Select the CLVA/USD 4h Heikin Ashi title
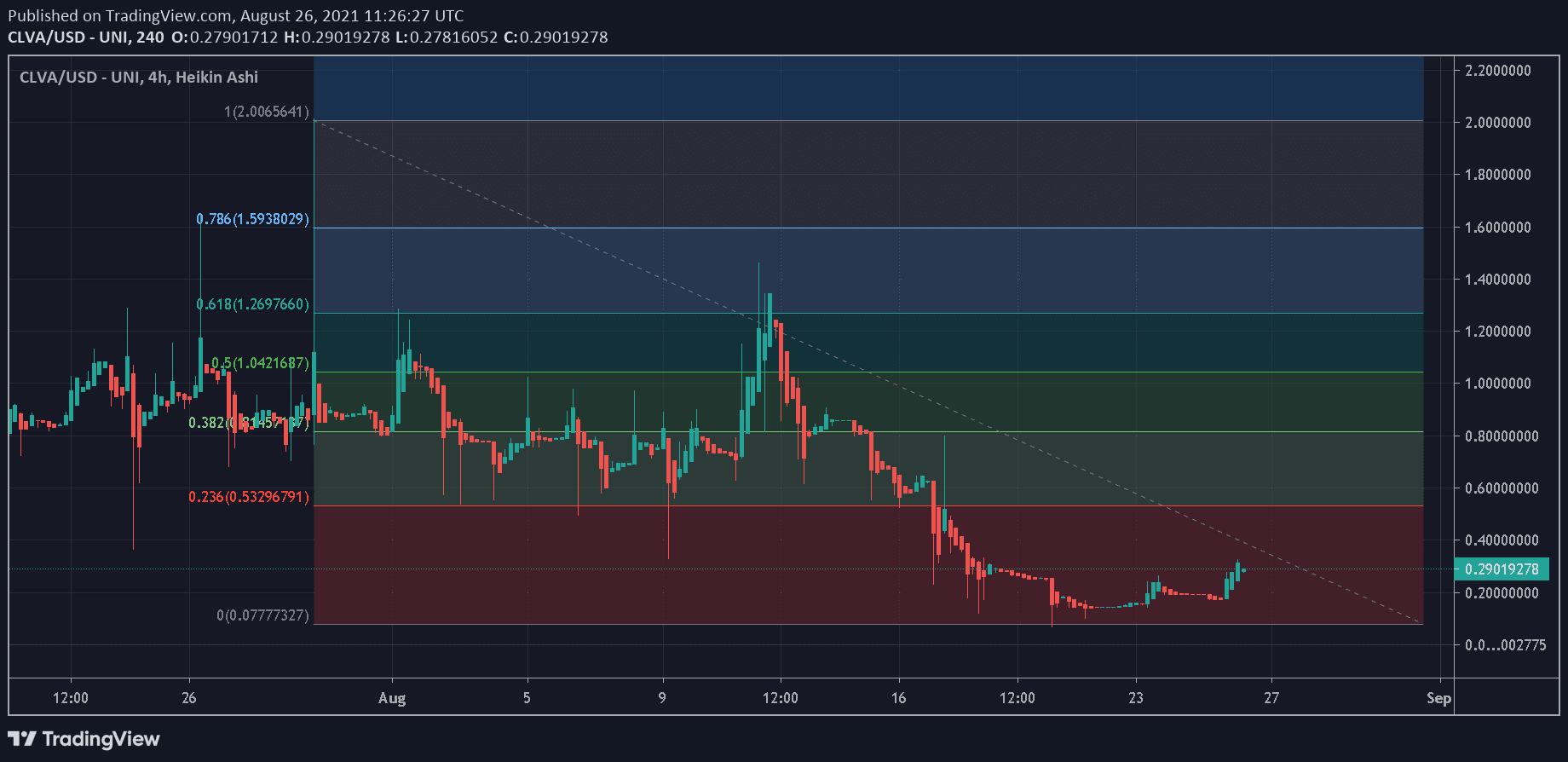The height and width of the screenshot is (762, 1568). [139, 78]
